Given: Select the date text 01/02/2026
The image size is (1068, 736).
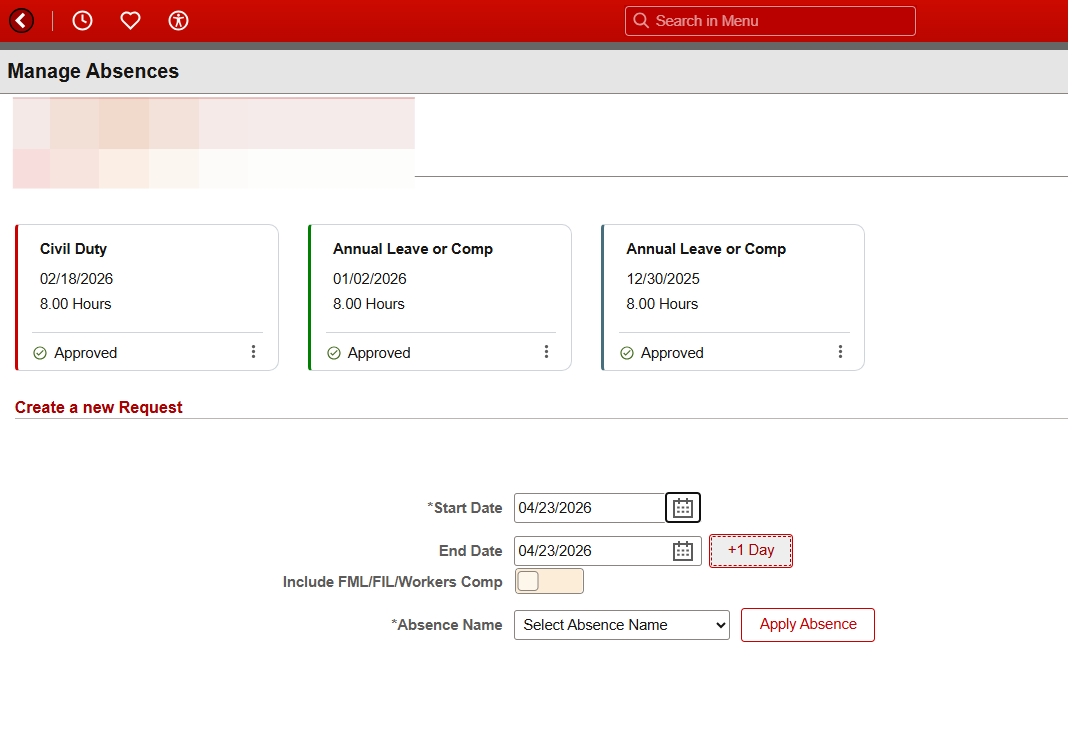Looking at the screenshot, I should pyautogui.click(x=370, y=279).
